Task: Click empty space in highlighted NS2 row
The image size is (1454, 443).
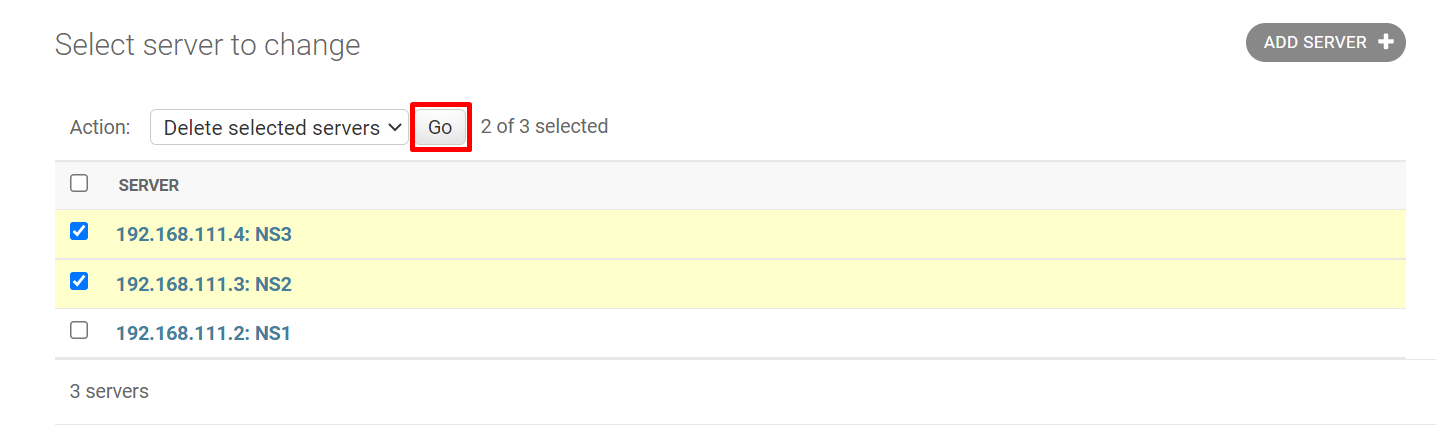Action: (800, 284)
